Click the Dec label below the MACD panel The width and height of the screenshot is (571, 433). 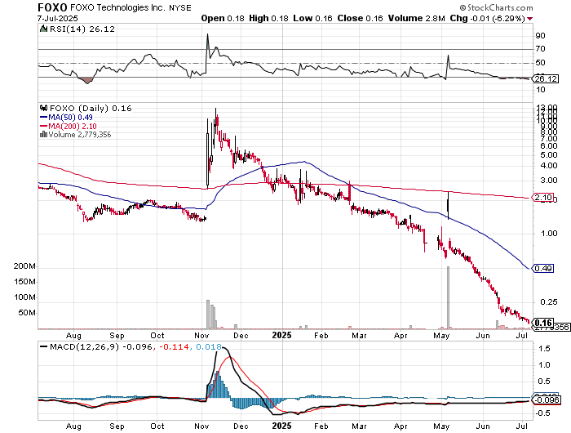pos(241,426)
